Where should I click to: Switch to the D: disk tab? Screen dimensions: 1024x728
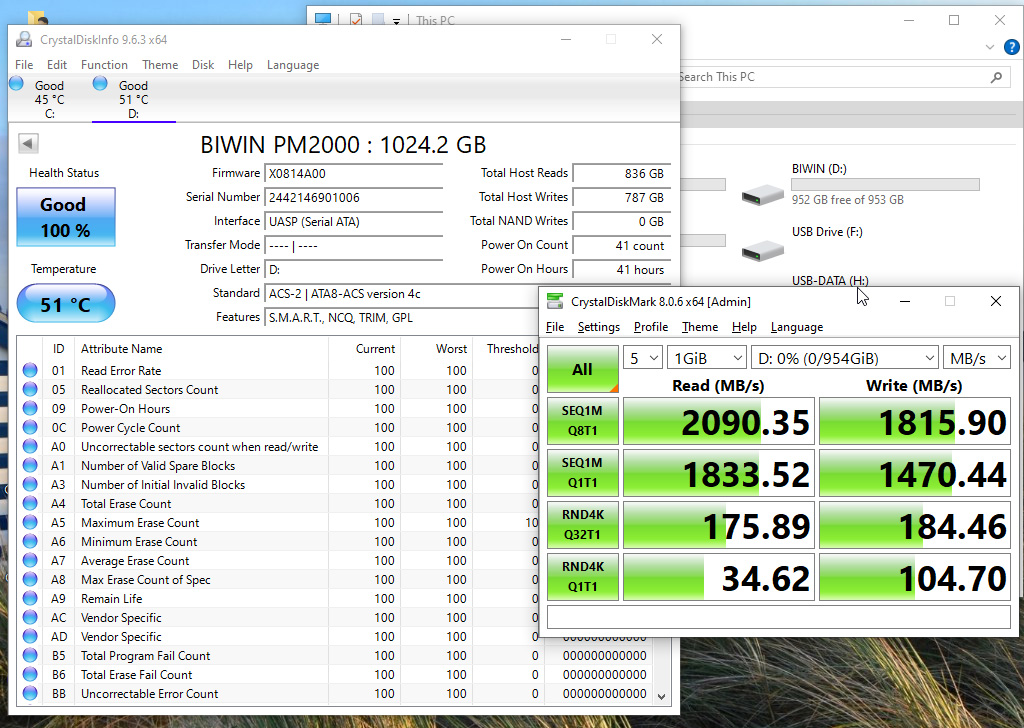[133, 100]
